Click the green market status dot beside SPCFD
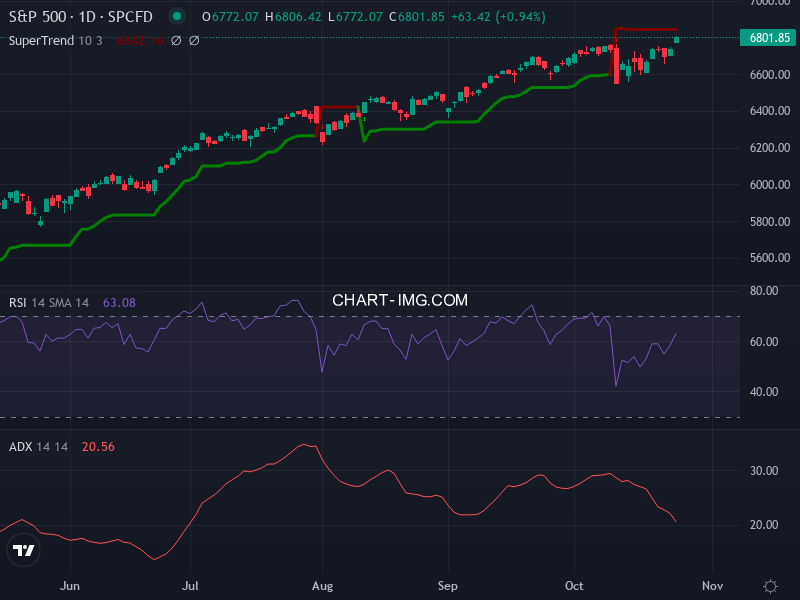Image resolution: width=800 pixels, height=600 pixels. 175,16
